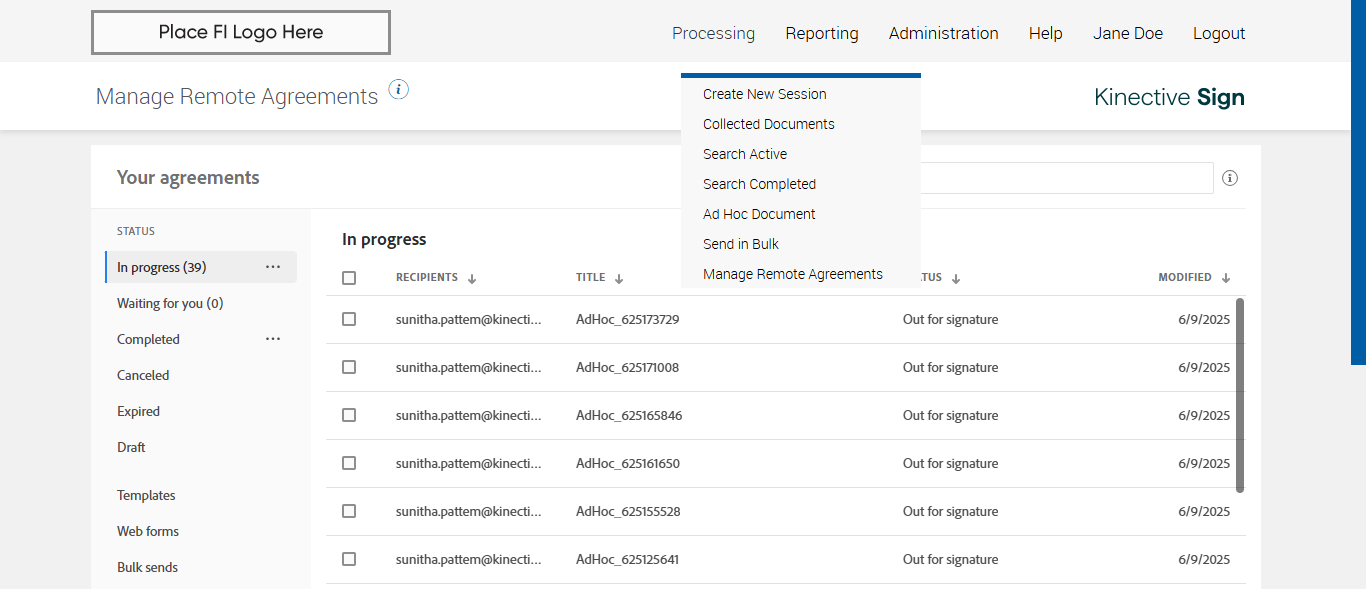
Task: Click info icon beside Manage Remote Agreements title
Action: pos(399,90)
